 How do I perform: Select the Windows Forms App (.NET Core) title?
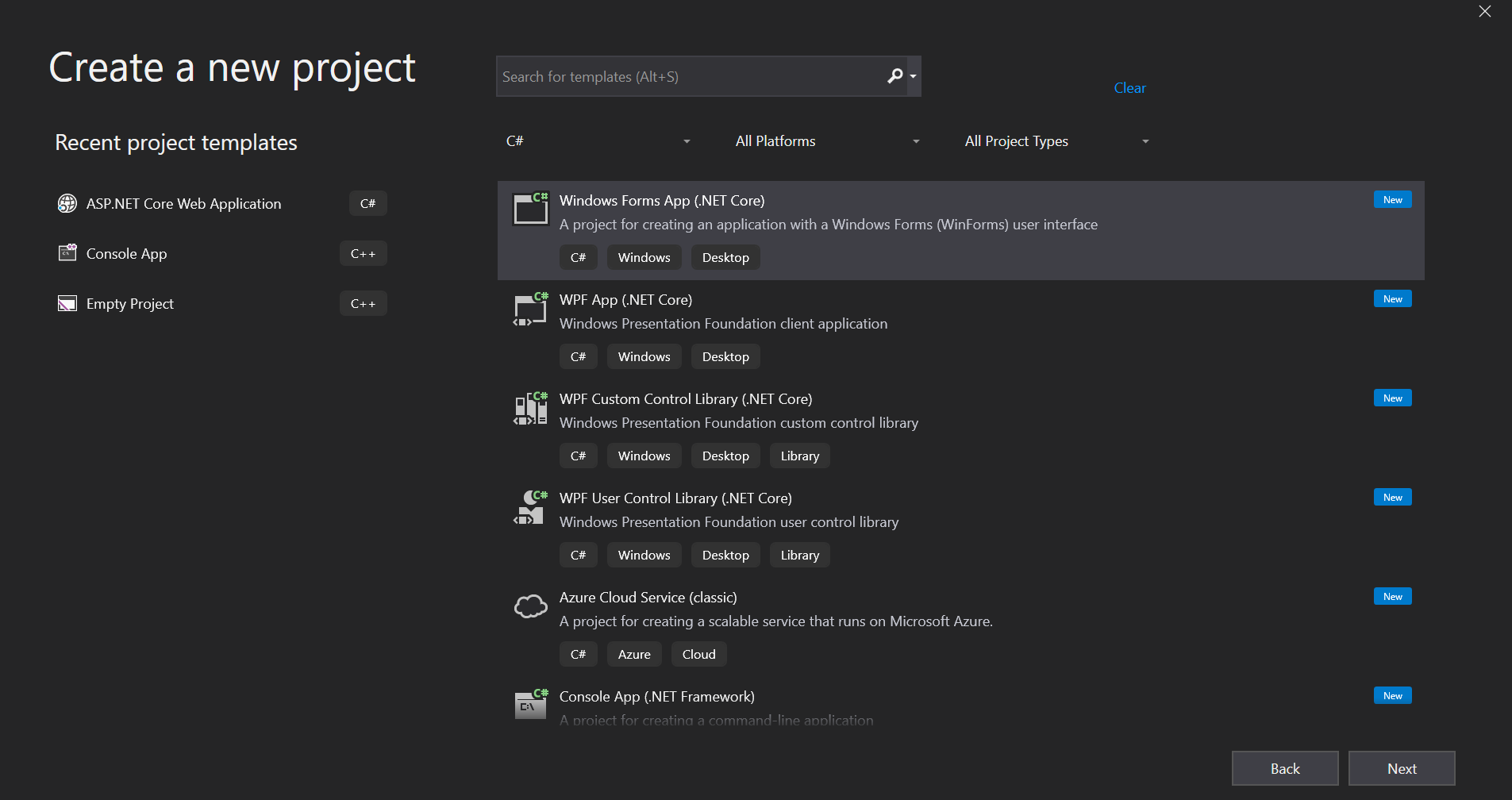(x=662, y=201)
